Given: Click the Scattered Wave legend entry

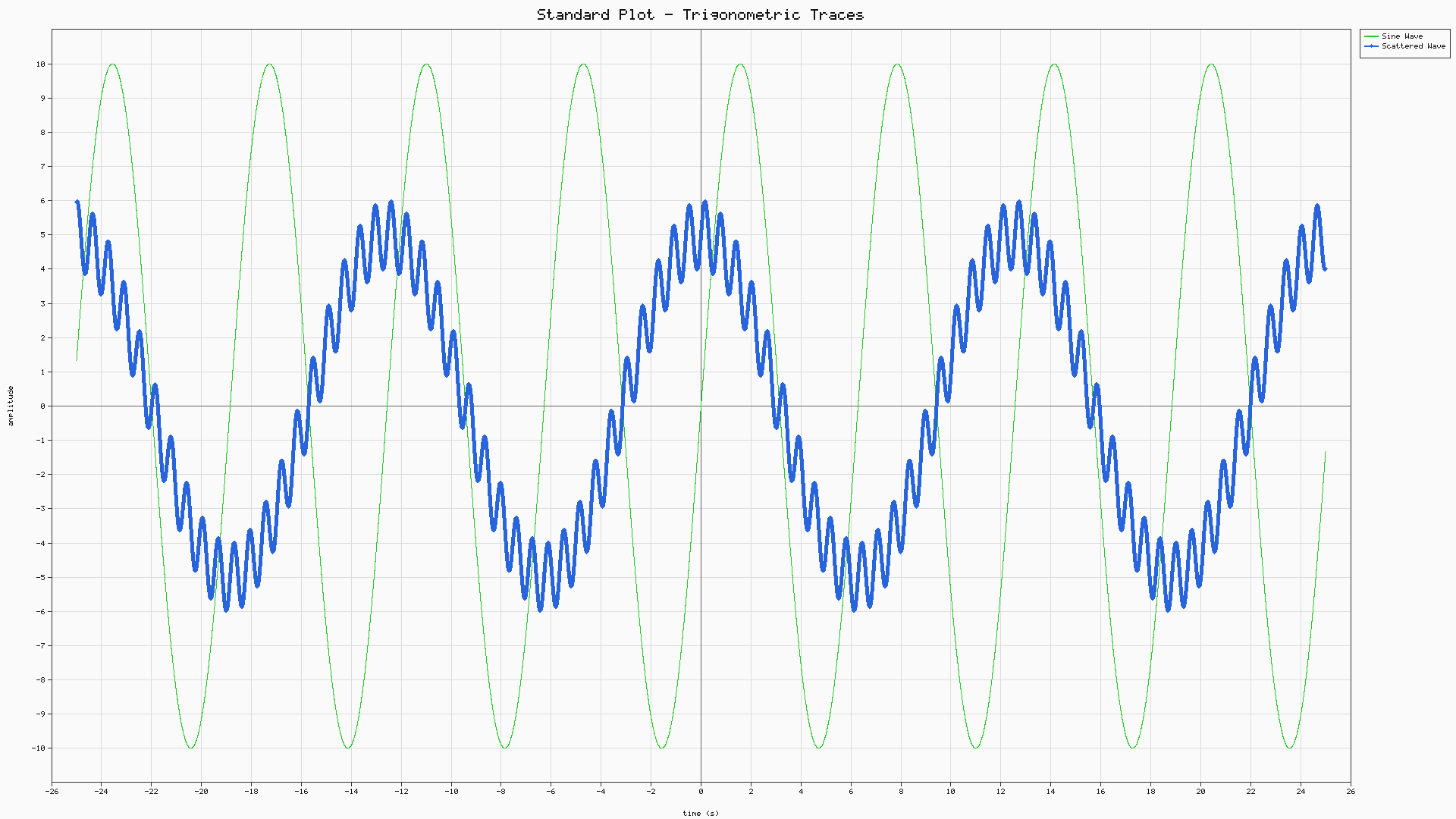Looking at the screenshot, I should (1405, 46).
